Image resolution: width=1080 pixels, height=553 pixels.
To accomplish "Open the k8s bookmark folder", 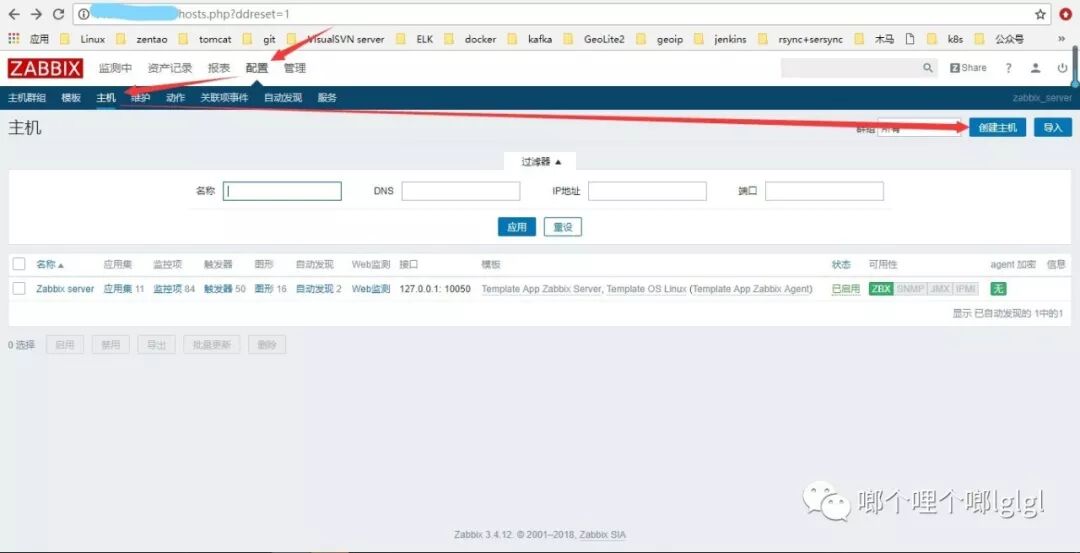I will (946, 39).
